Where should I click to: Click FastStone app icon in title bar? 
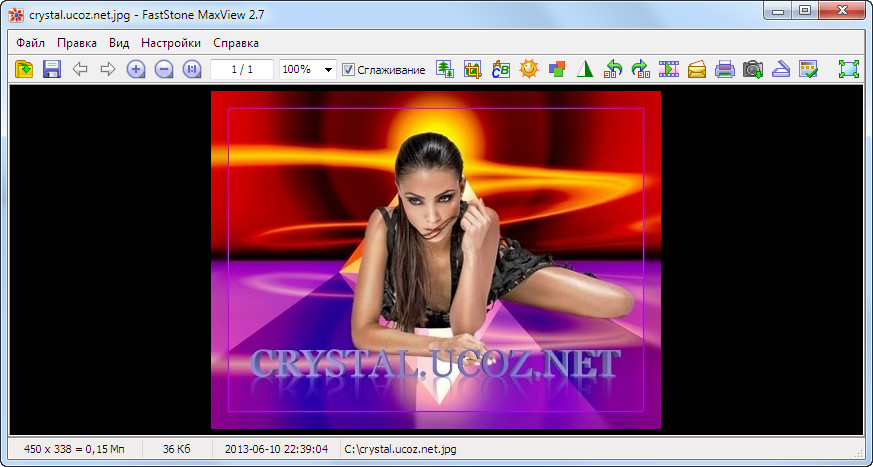coord(16,14)
